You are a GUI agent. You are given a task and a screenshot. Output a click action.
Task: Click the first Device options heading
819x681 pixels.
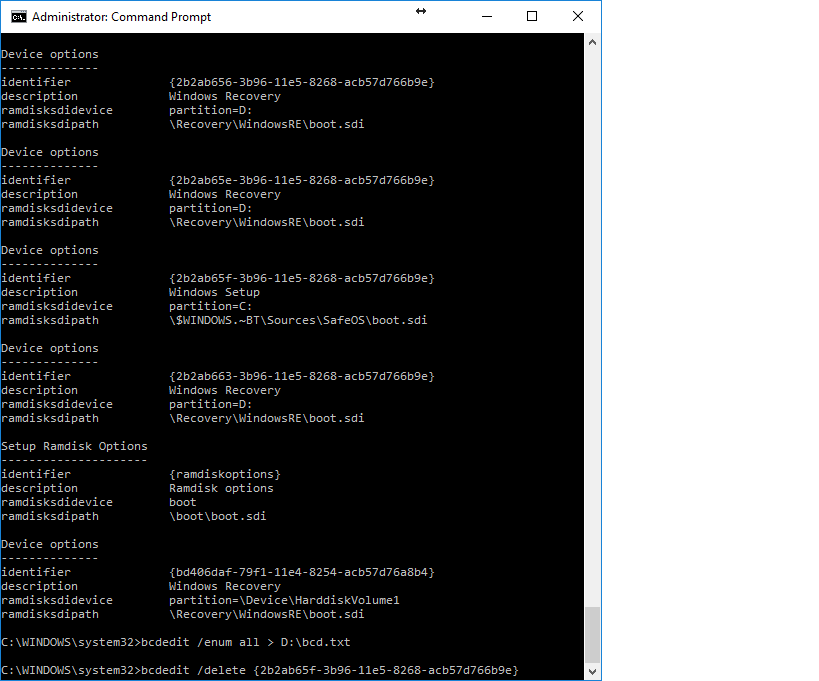click(x=50, y=54)
